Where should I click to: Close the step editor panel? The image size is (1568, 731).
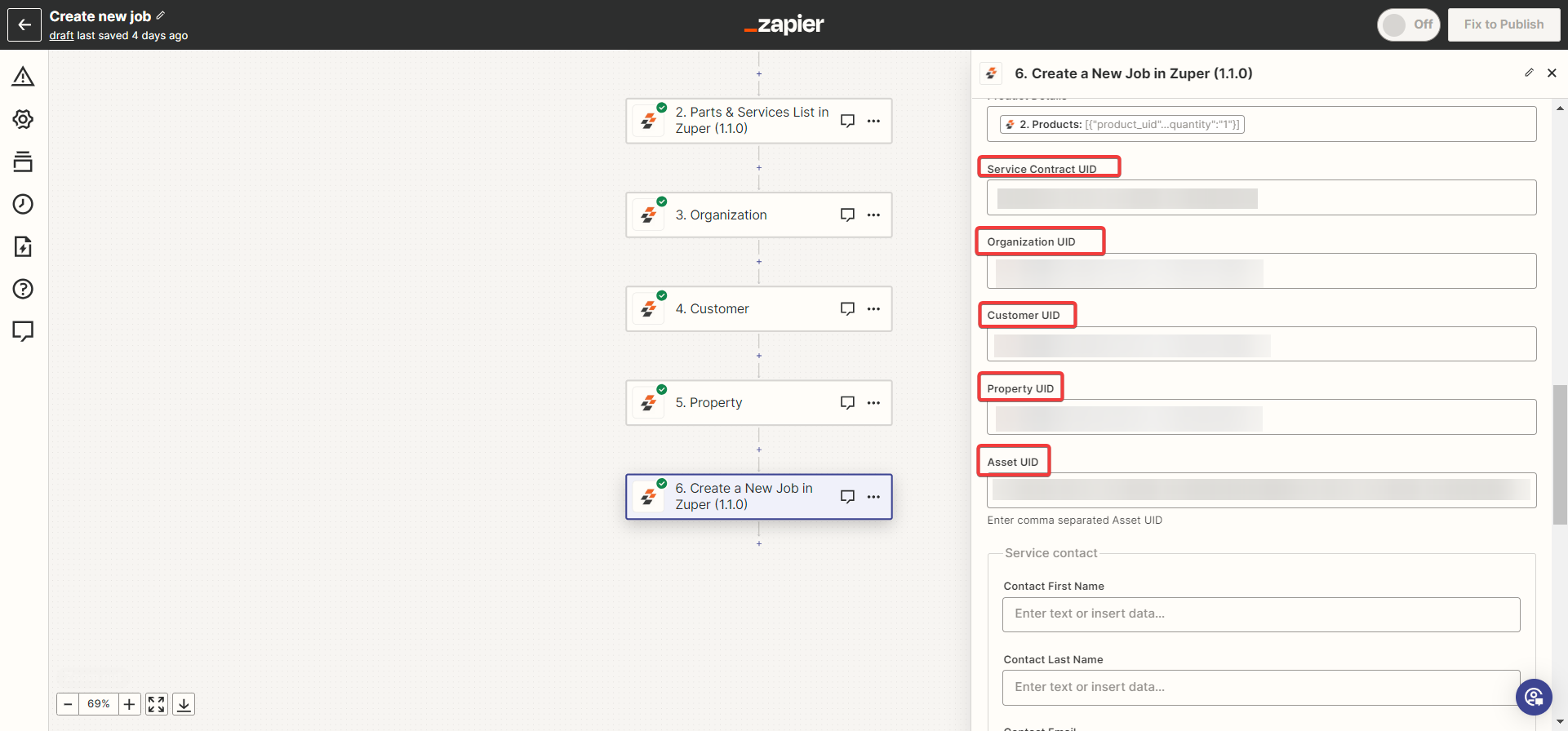tap(1552, 73)
